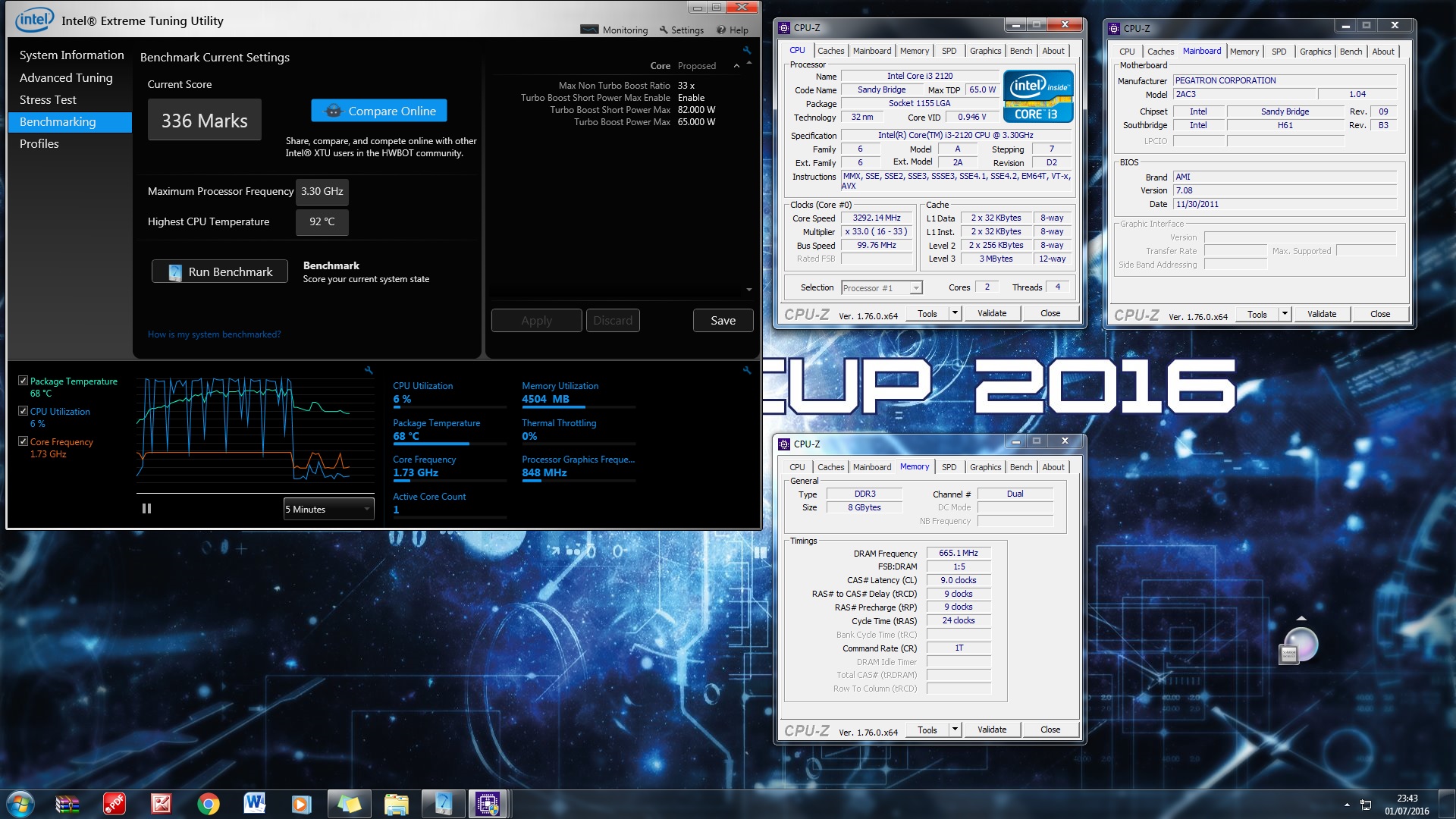Click Tools button in CPU-Z CPU window
This screenshot has width=1456, height=819.
point(927,313)
